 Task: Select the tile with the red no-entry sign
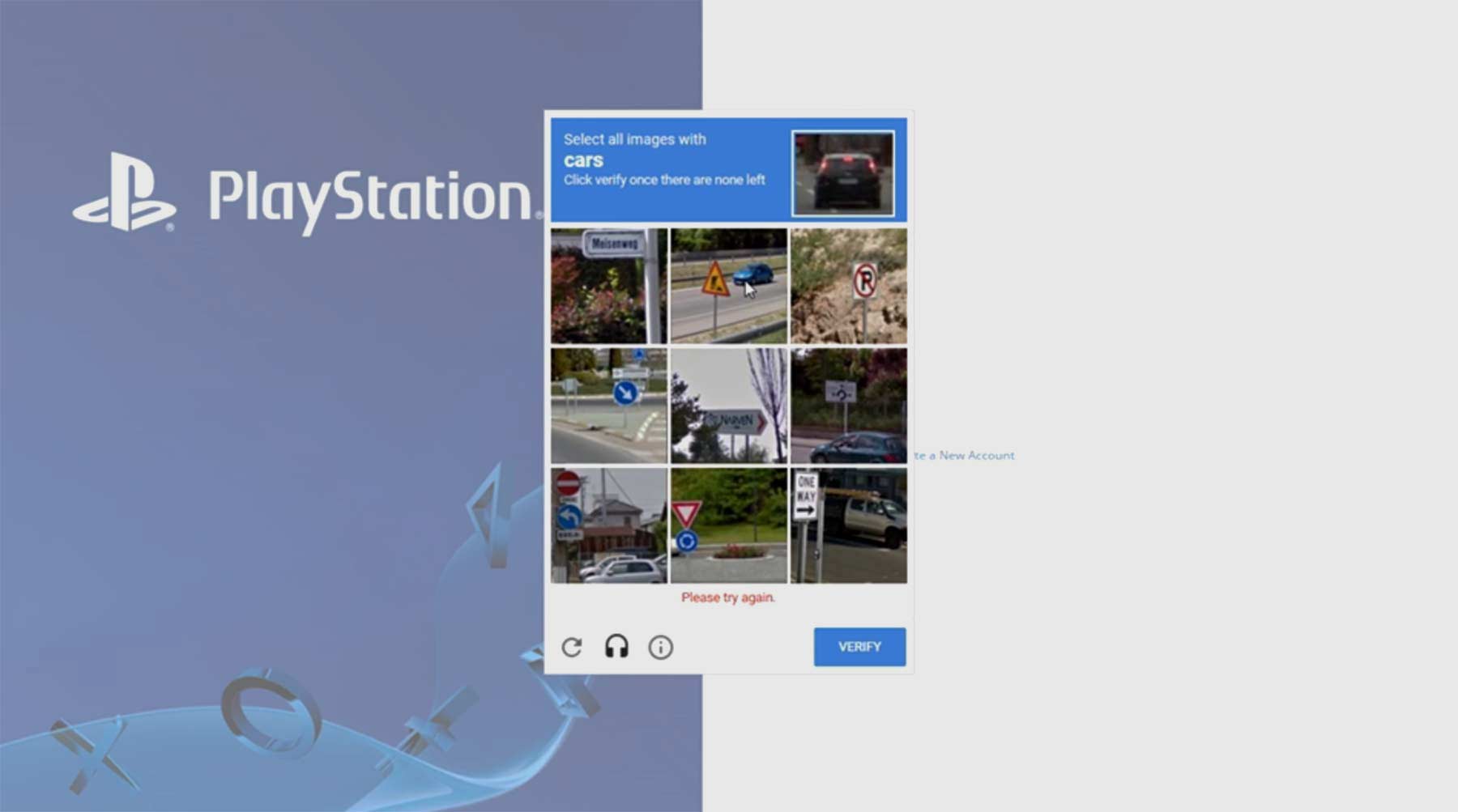click(609, 525)
